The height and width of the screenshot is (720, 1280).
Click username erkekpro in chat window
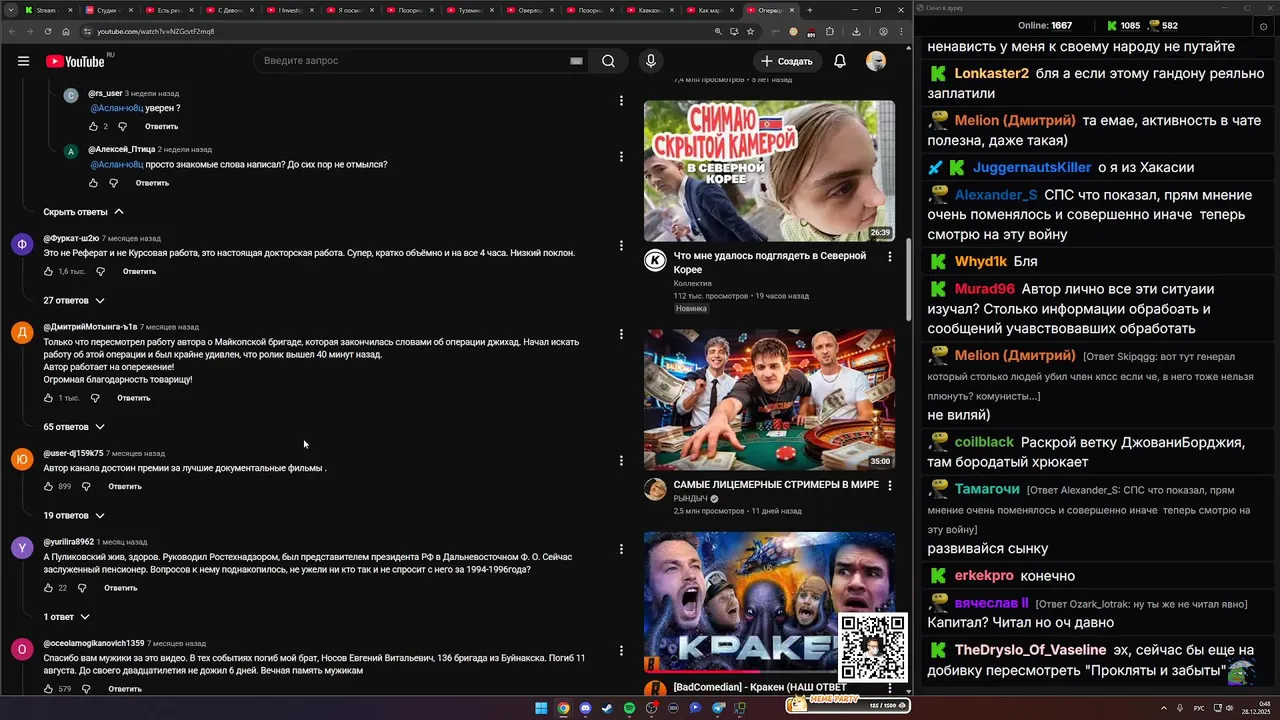pyautogui.click(x=984, y=575)
